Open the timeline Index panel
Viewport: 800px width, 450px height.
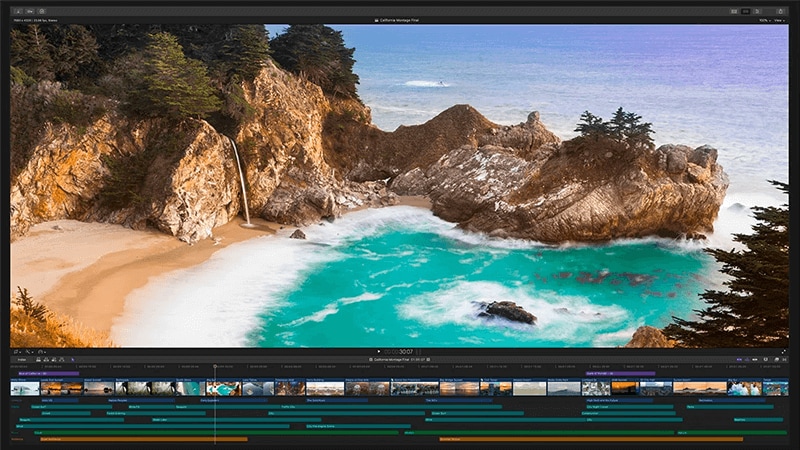point(22,360)
